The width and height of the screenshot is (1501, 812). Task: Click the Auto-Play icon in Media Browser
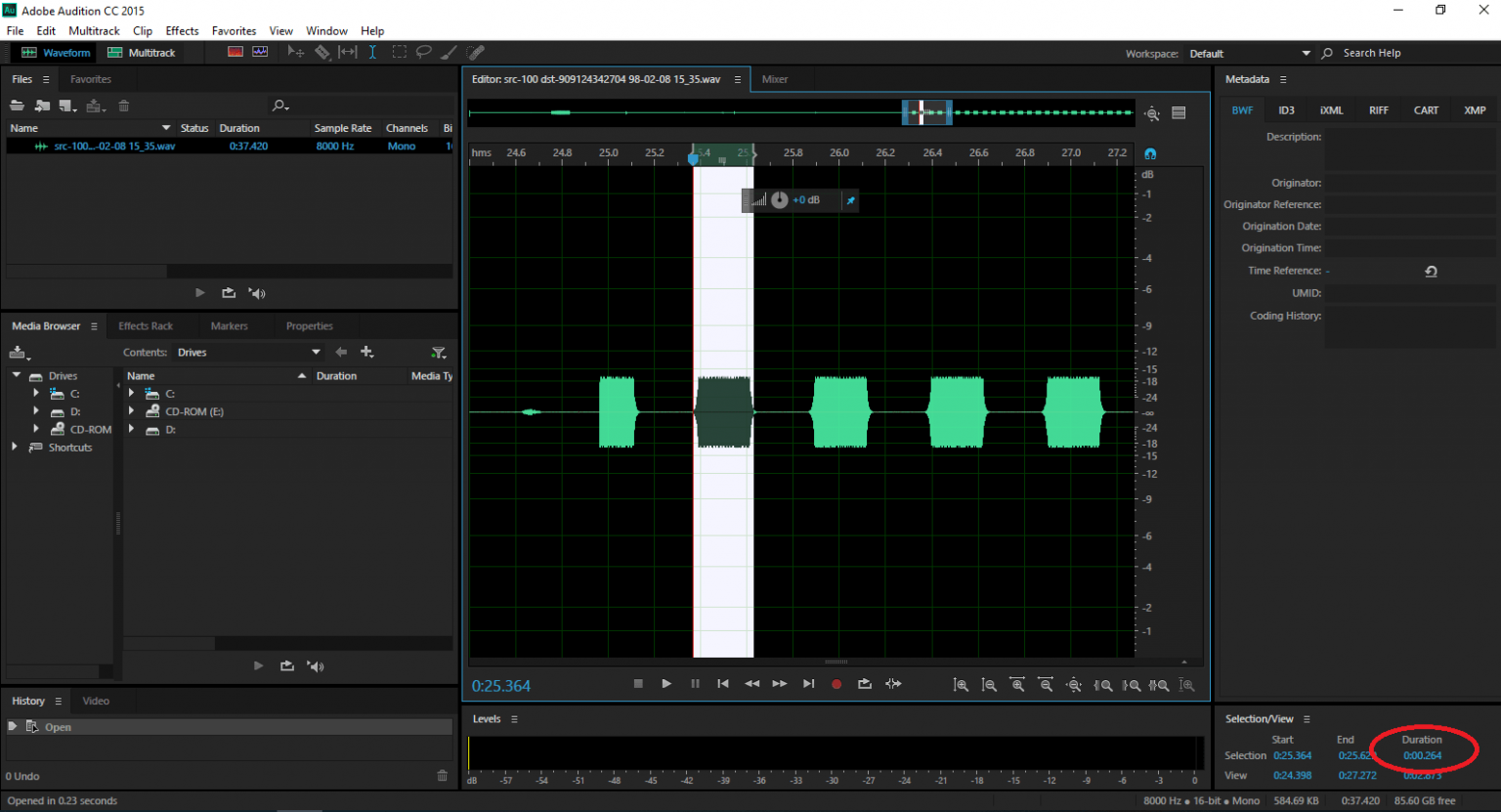pos(315,666)
